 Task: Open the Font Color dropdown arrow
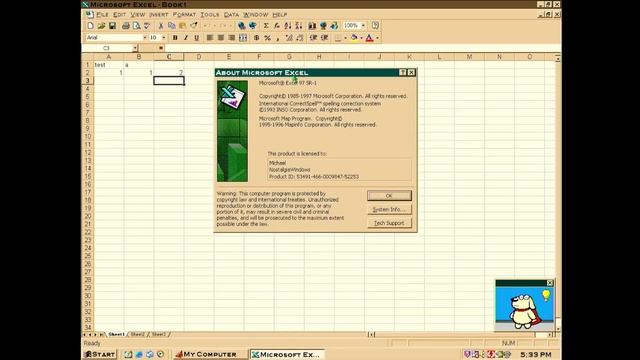377,38
